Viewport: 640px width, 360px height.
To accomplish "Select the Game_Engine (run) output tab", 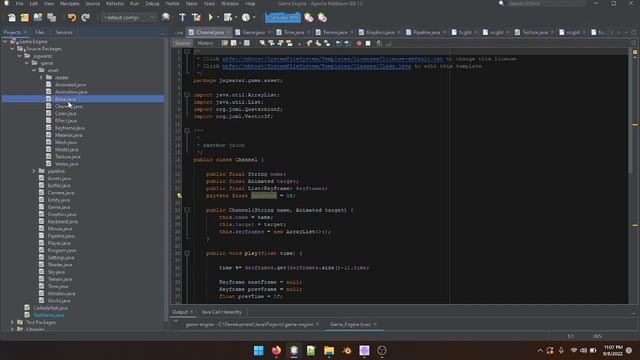I will (x=350, y=324).
